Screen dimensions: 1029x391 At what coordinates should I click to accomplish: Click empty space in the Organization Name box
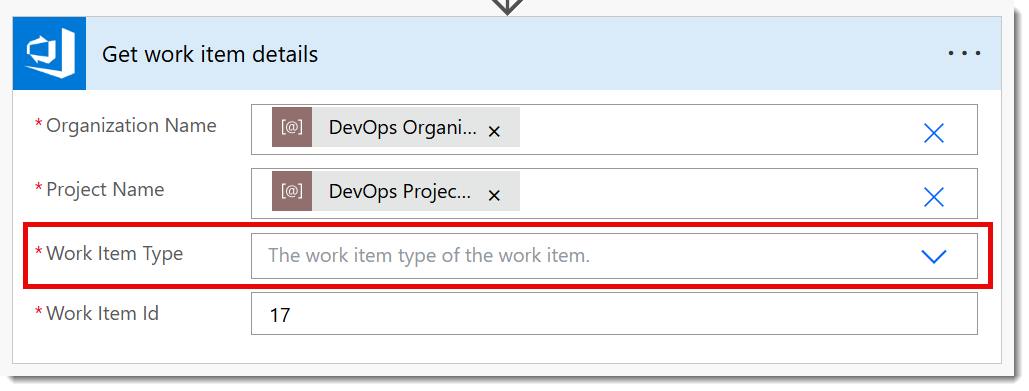715,130
